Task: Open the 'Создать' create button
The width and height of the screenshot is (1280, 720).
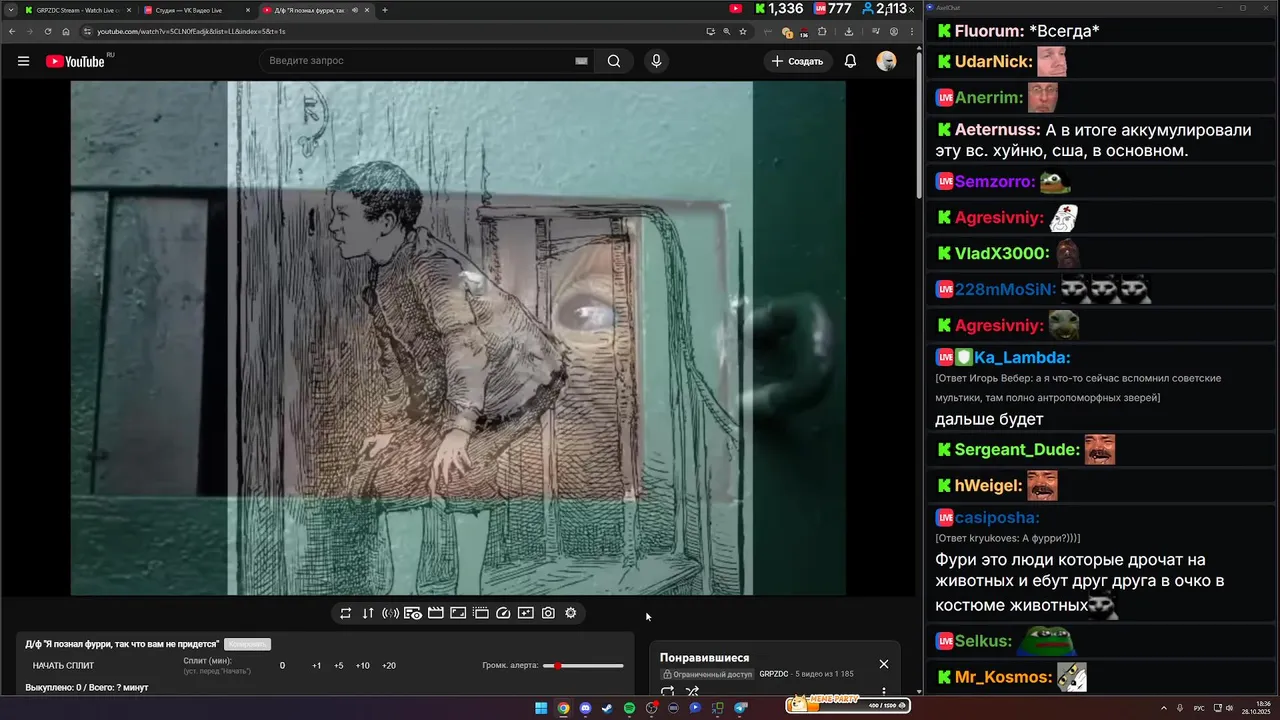Action: coord(797,61)
